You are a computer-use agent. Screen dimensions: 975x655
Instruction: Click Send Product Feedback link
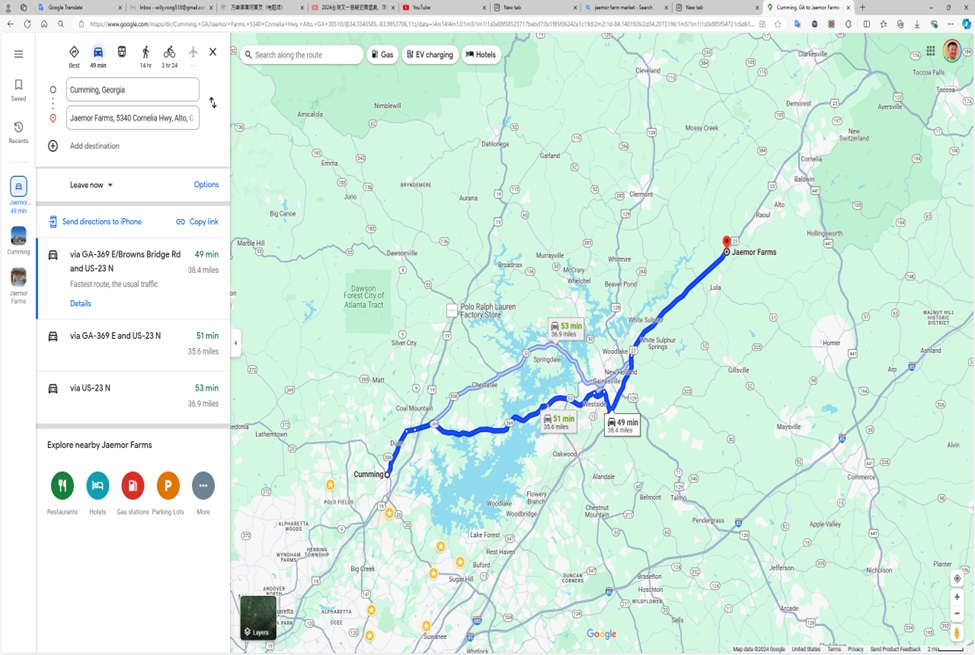click(x=895, y=649)
